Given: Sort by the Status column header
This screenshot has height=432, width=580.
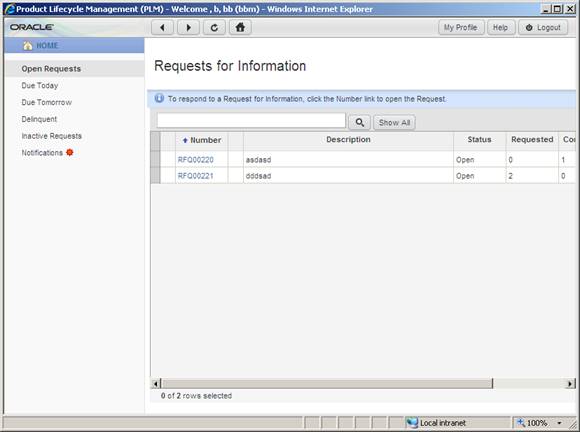Looking at the screenshot, I should pos(479,140).
